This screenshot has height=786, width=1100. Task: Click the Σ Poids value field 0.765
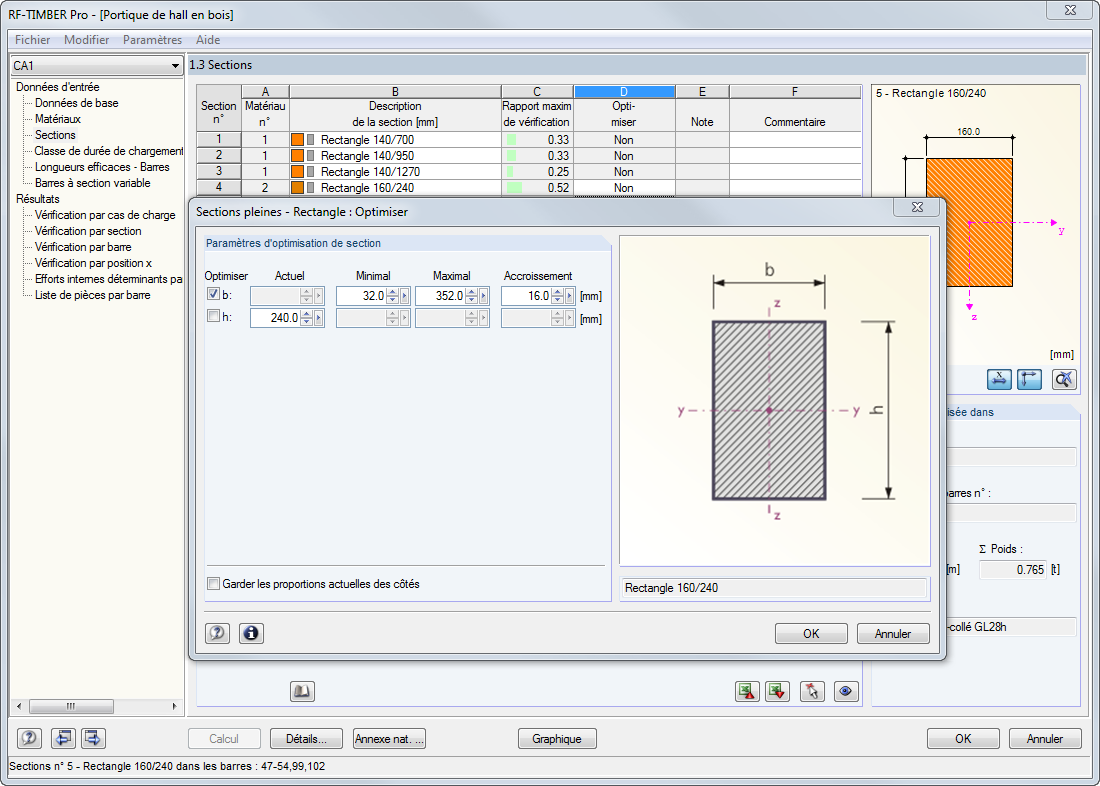[x=1012, y=570]
